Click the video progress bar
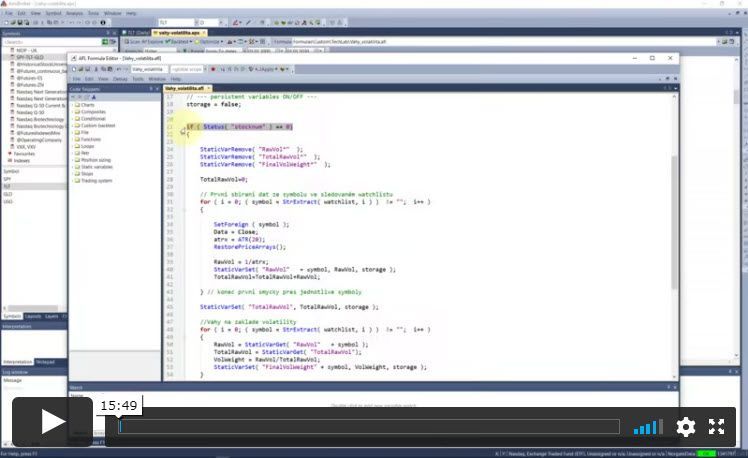This screenshot has width=748, height=458. [370, 427]
